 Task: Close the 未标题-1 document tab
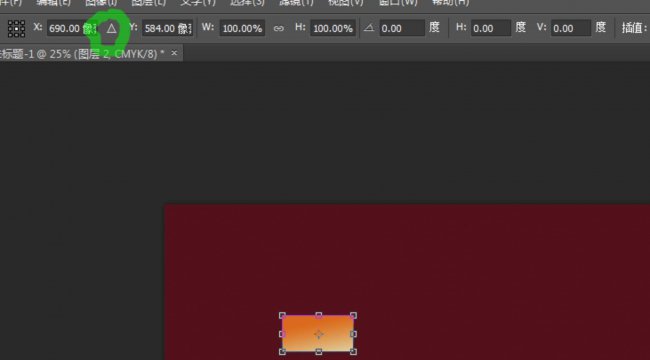click(x=174, y=53)
